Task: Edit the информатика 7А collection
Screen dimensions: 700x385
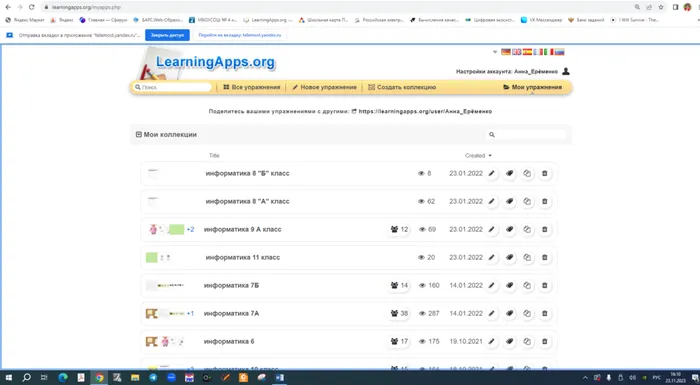Action: (492, 314)
